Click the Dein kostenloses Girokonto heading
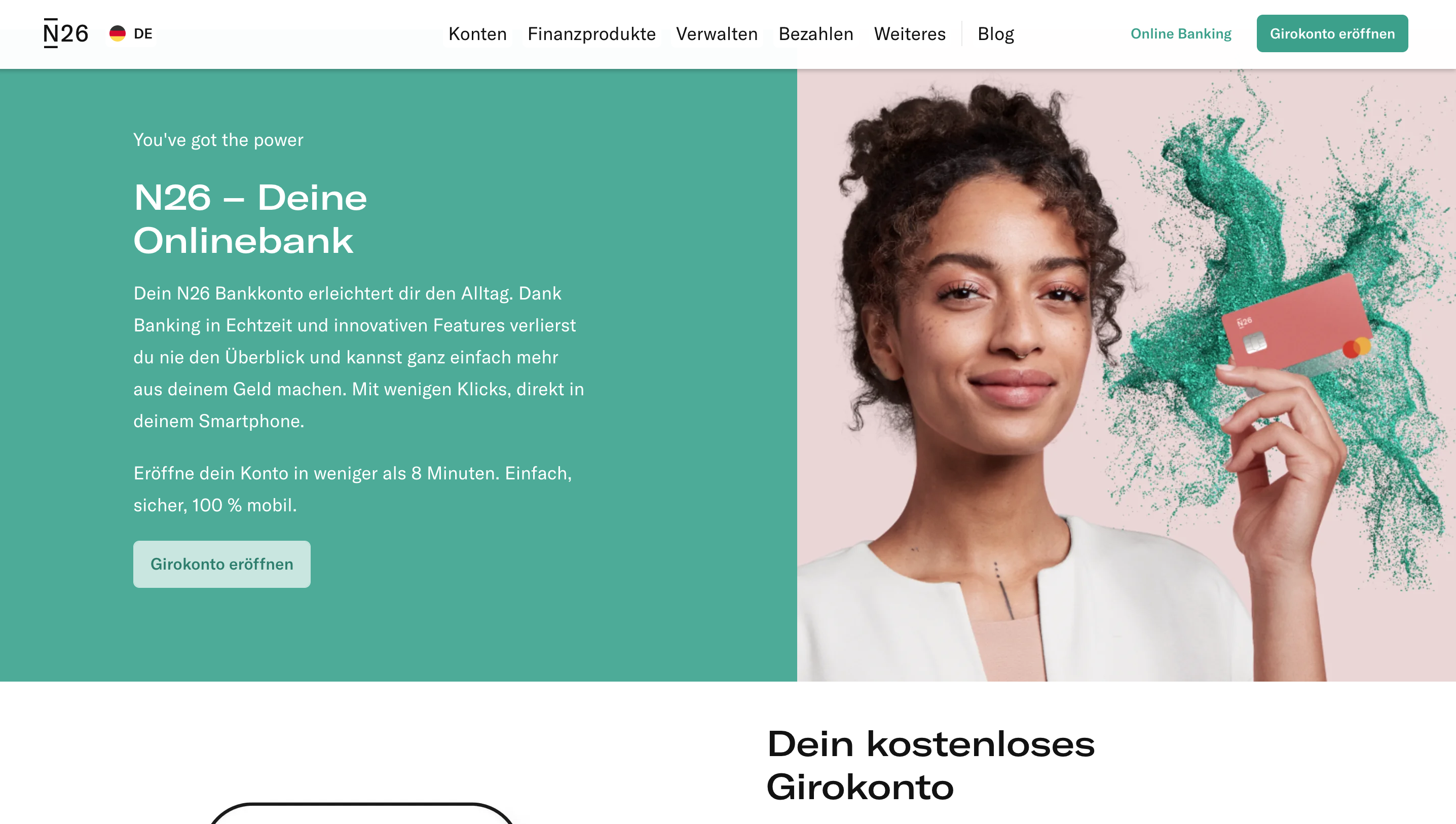Viewport: 1456px width, 824px height. 930,765
